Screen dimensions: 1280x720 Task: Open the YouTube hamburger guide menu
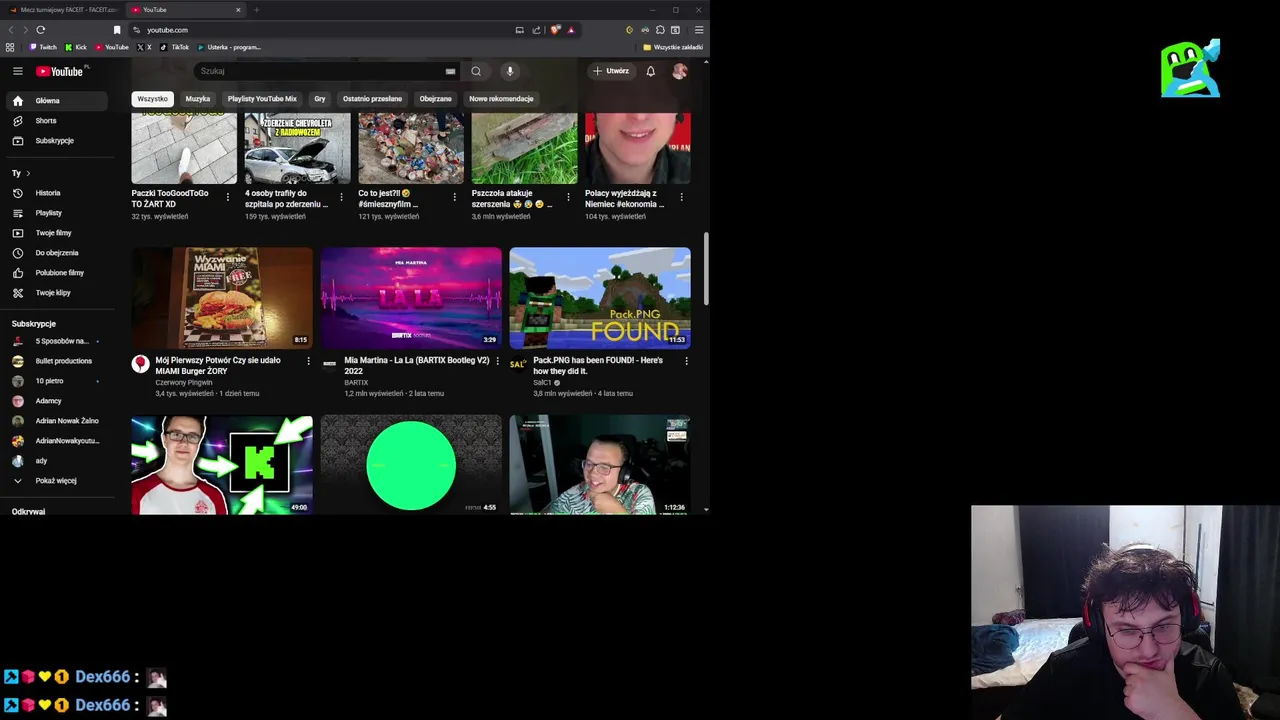[17, 71]
